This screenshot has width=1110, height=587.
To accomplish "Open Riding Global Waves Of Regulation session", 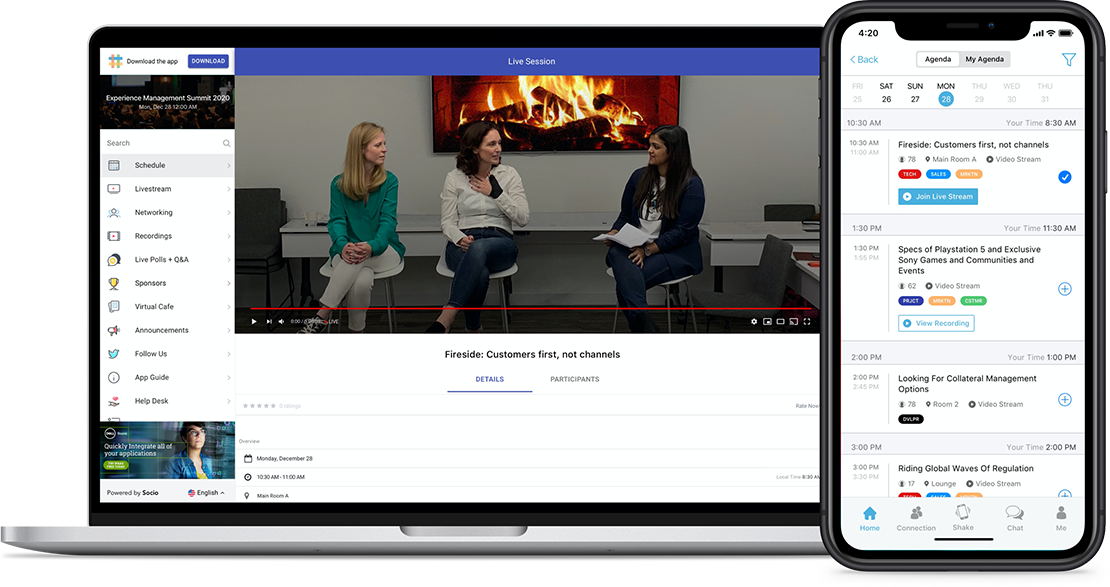I will (966, 469).
